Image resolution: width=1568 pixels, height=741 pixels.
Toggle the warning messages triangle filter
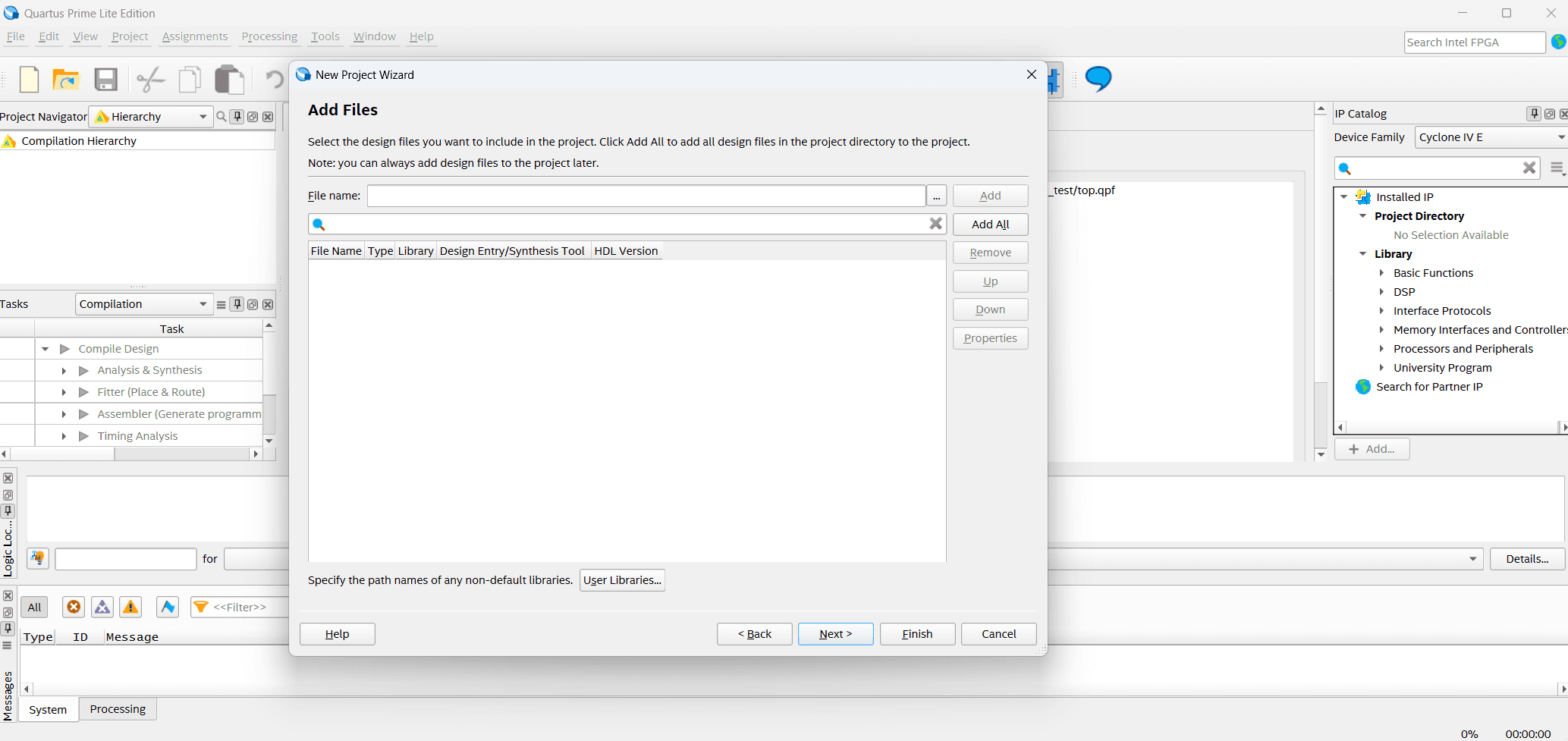click(x=130, y=607)
